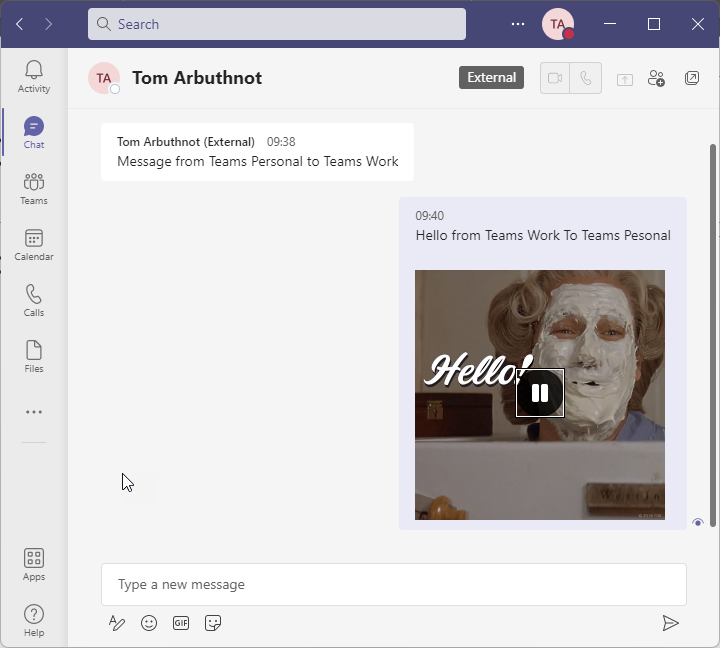Viewport: 720px width, 648px height.
Task: Open the Activity feed
Action: pyautogui.click(x=34, y=76)
